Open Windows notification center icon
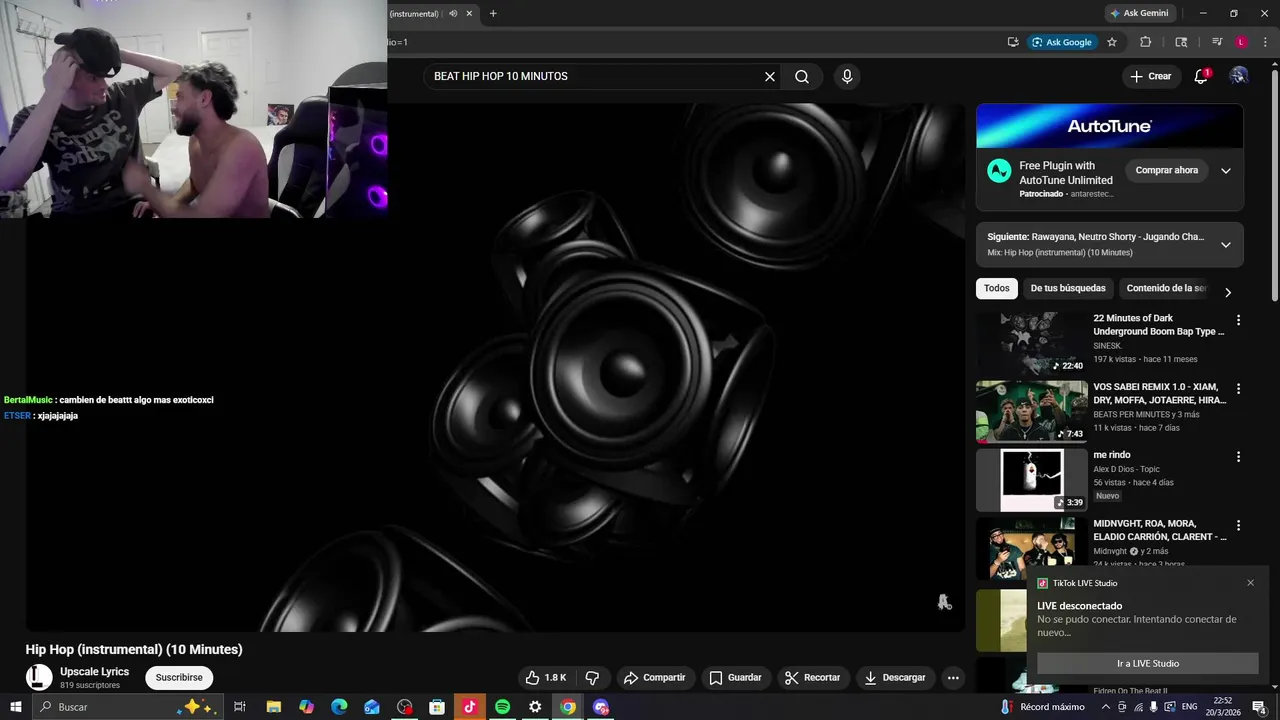This screenshot has height=720, width=1280. point(1260,707)
